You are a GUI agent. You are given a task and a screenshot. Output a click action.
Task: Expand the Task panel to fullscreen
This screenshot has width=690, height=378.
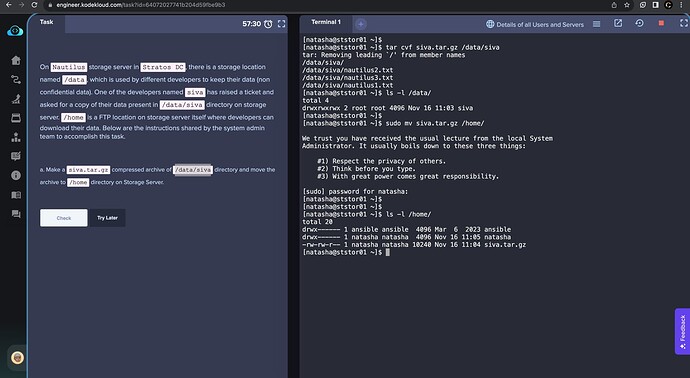[x=281, y=24]
